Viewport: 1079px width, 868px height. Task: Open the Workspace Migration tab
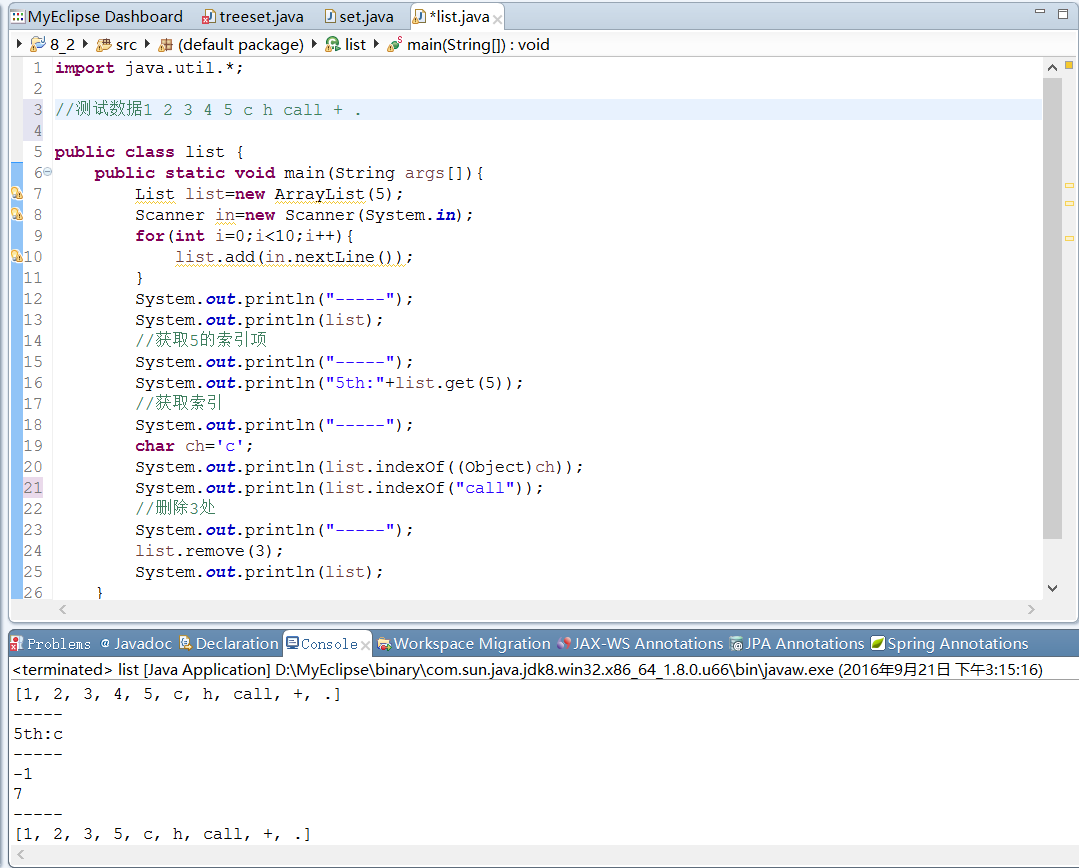(x=464, y=644)
